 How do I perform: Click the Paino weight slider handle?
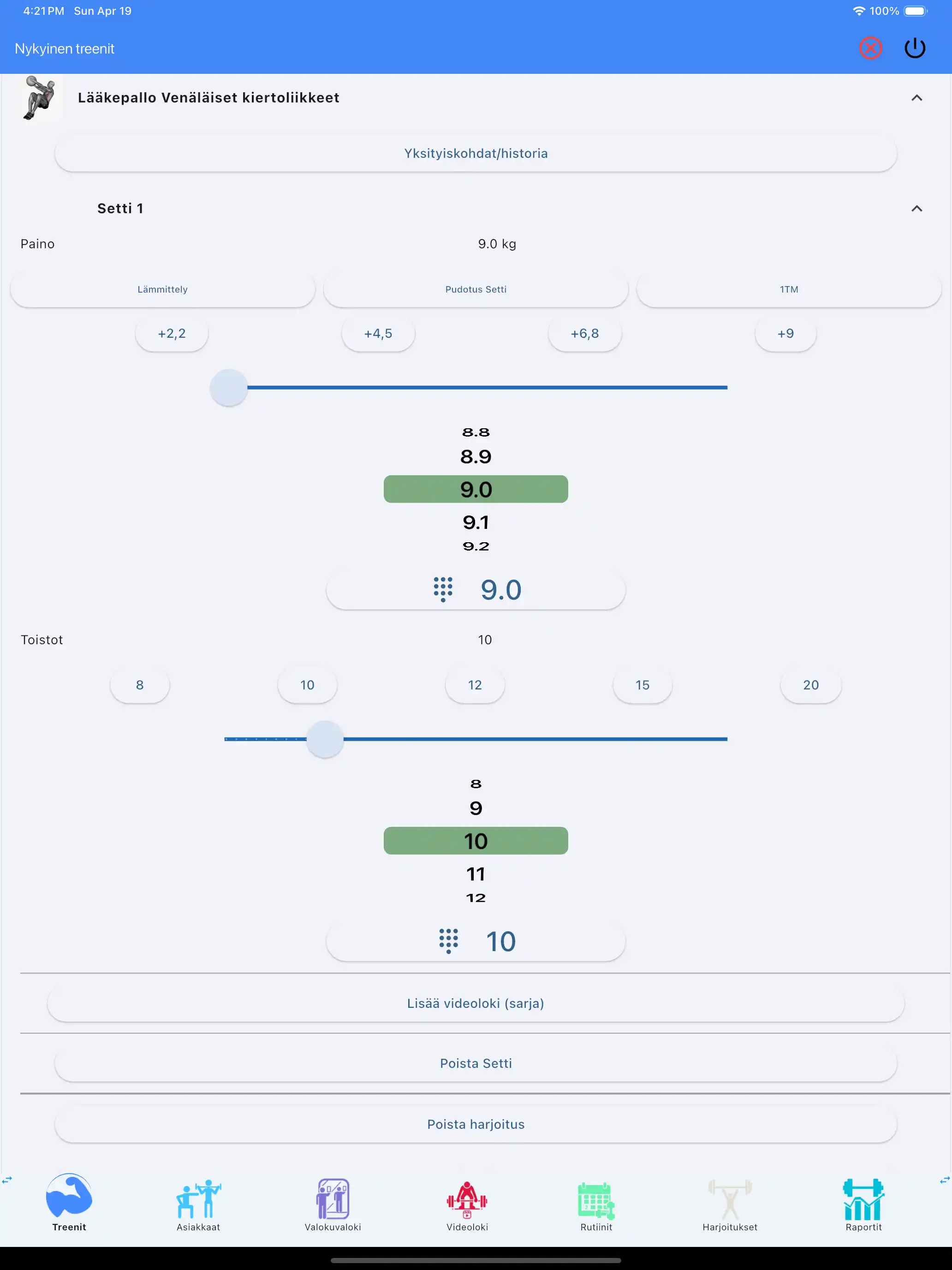click(229, 388)
